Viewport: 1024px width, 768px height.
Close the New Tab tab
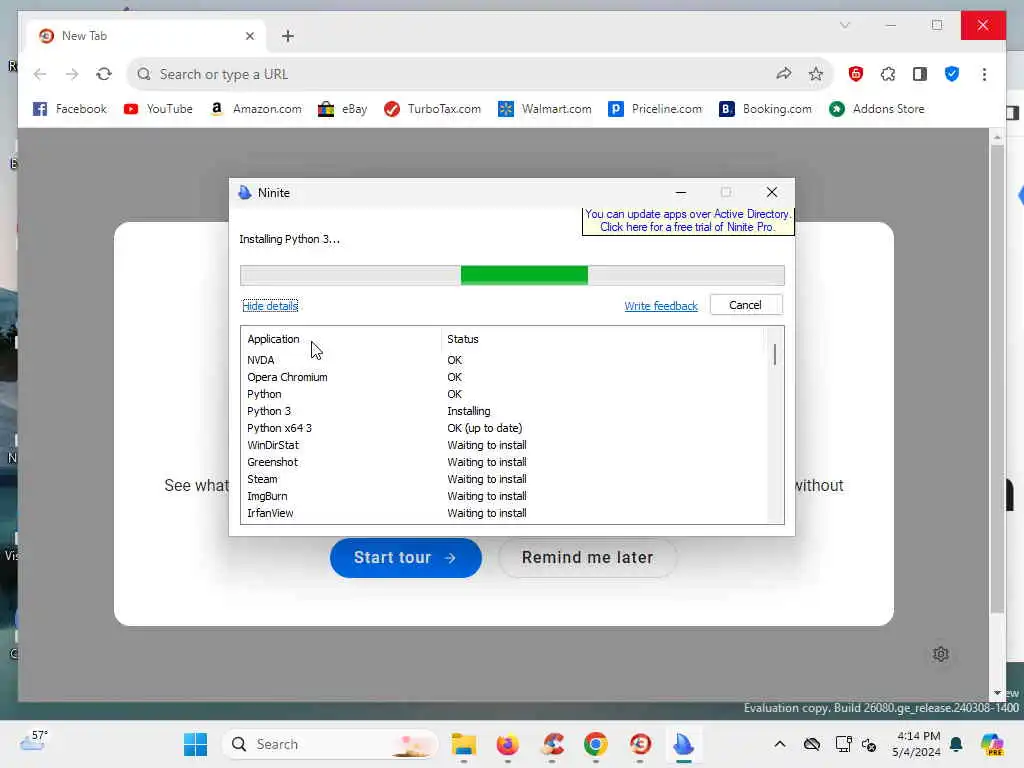(x=249, y=36)
